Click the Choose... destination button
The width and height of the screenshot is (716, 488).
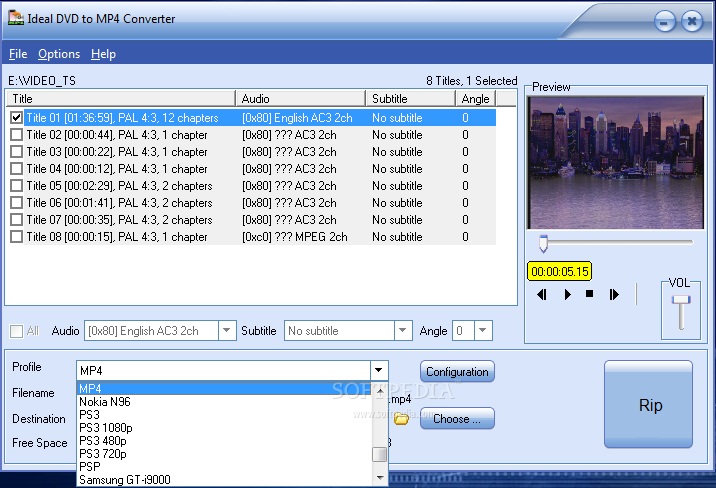[x=457, y=419]
